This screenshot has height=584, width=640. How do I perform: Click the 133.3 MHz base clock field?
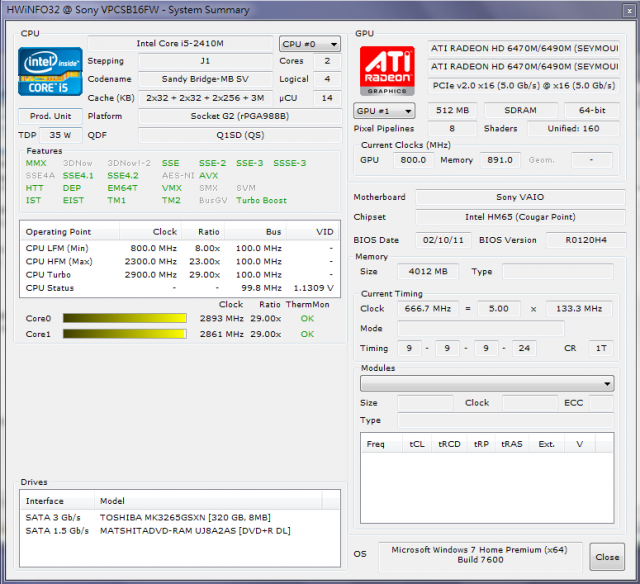pyautogui.click(x=579, y=309)
